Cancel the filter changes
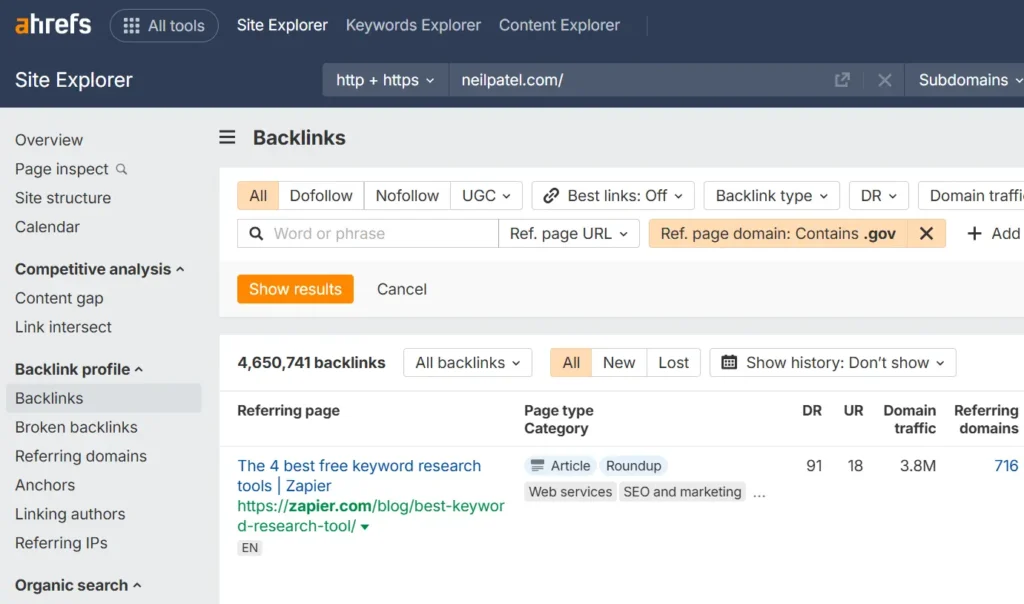This screenshot has height=604, width=1024. point(402,289)
